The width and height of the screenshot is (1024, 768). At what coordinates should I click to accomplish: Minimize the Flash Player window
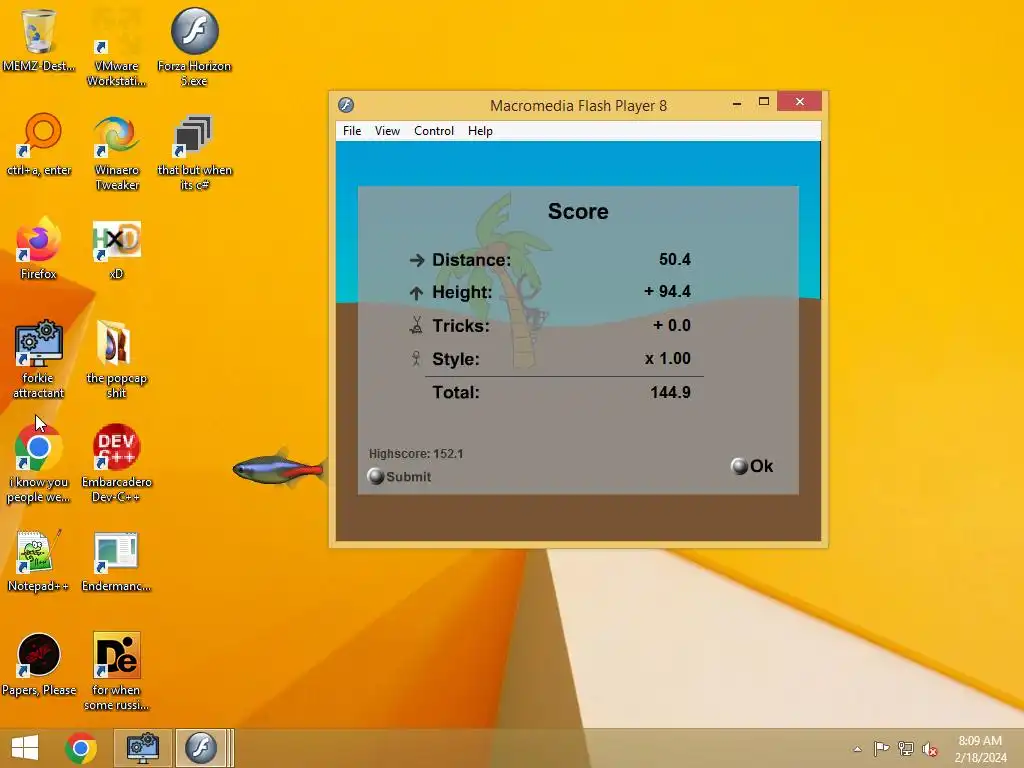coord(737,103)
